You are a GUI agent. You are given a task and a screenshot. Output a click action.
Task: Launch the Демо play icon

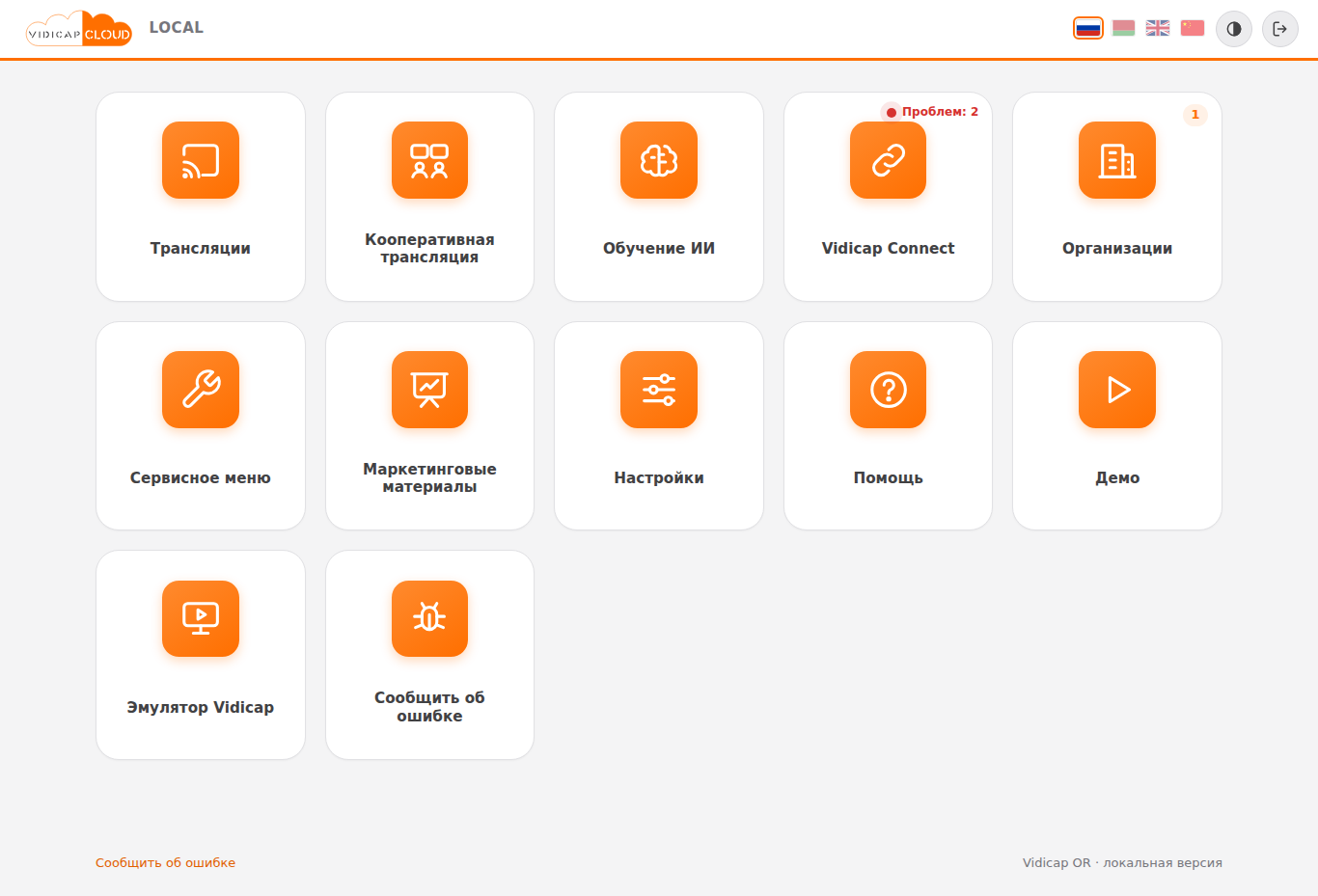(x=1117, y=390)
